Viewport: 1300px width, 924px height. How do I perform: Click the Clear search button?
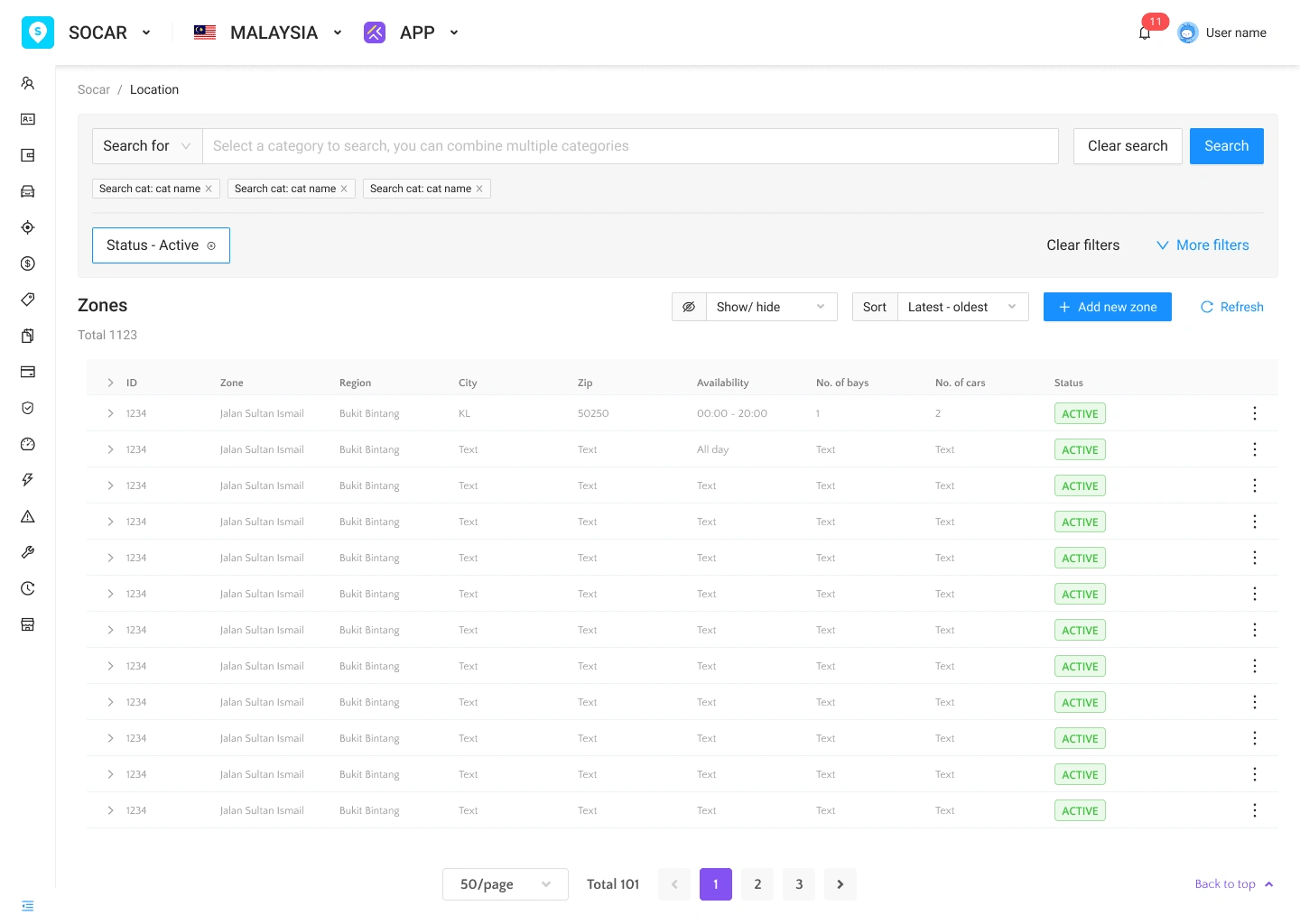1128,146
